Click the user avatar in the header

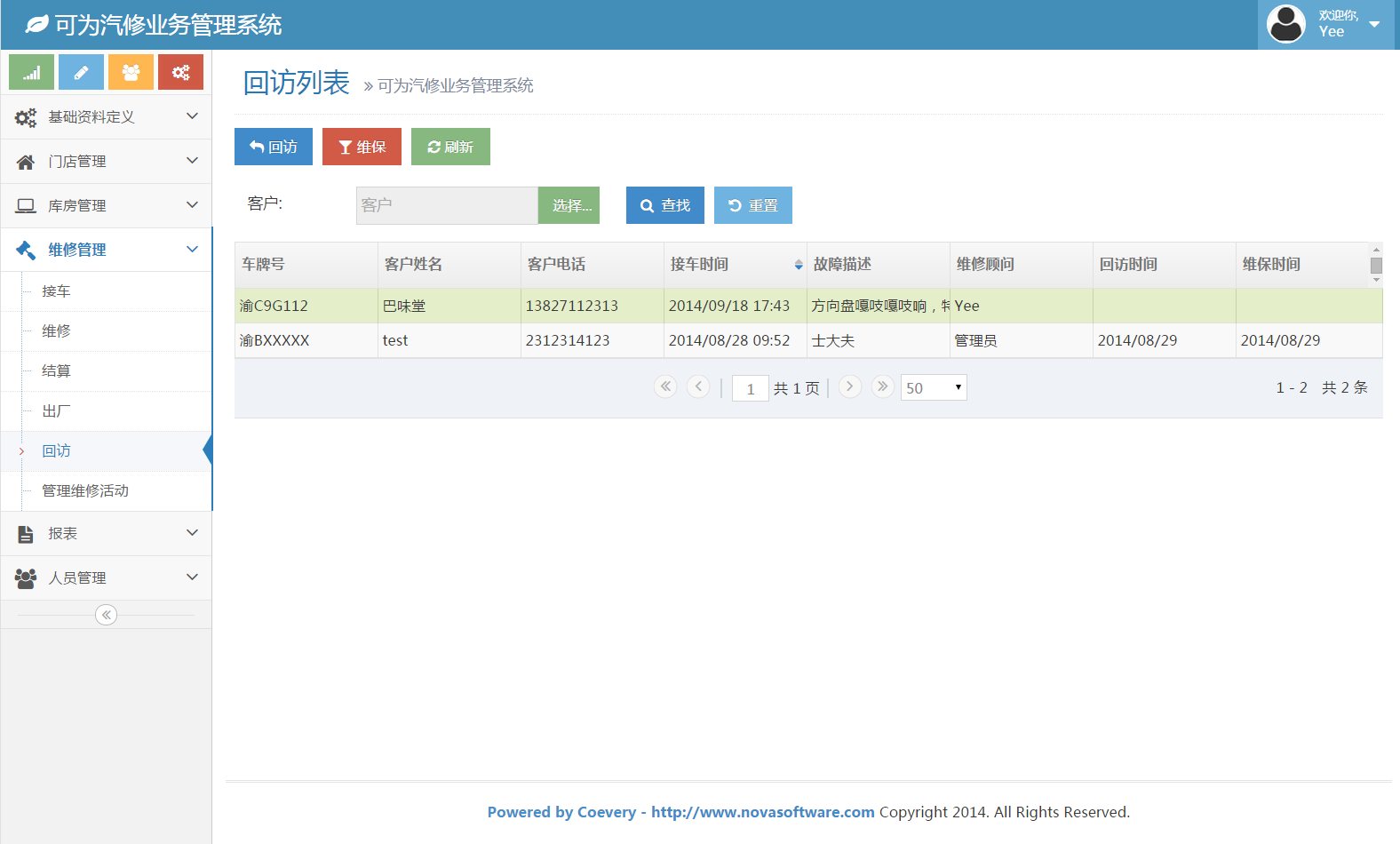[1285, 24]
